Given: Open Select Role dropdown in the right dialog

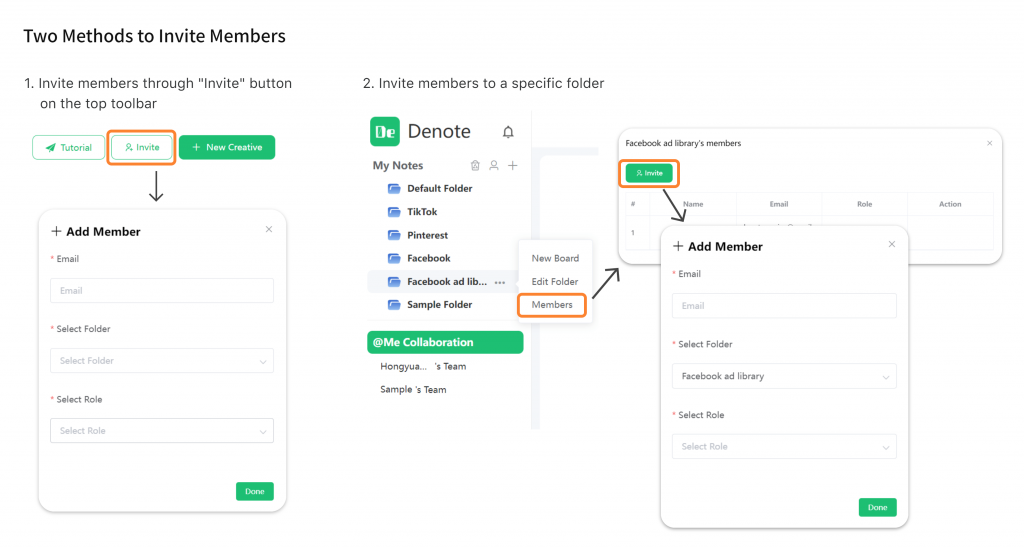Looking at the screenshot, I should pos(784,447).
